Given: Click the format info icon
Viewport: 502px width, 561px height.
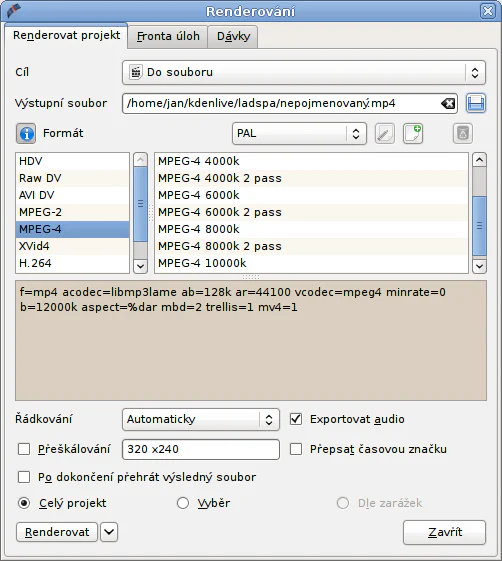Looking at the screenshot, I should (x=26, y=133).
